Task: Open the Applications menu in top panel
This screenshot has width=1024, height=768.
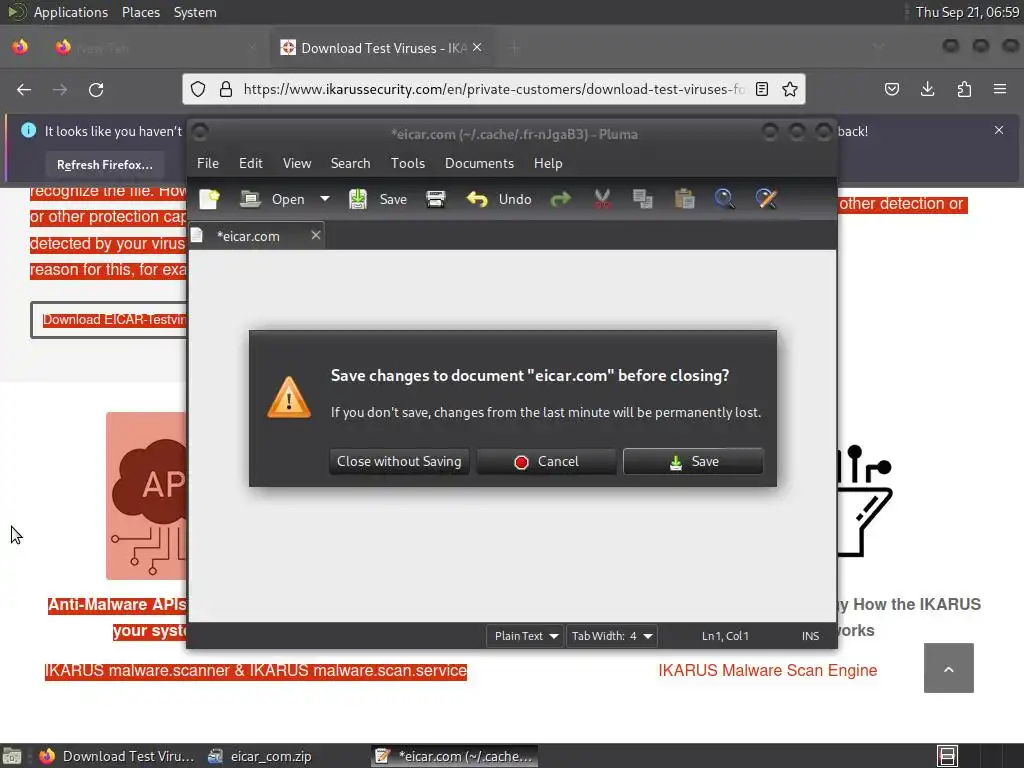Action: [71, 12]
